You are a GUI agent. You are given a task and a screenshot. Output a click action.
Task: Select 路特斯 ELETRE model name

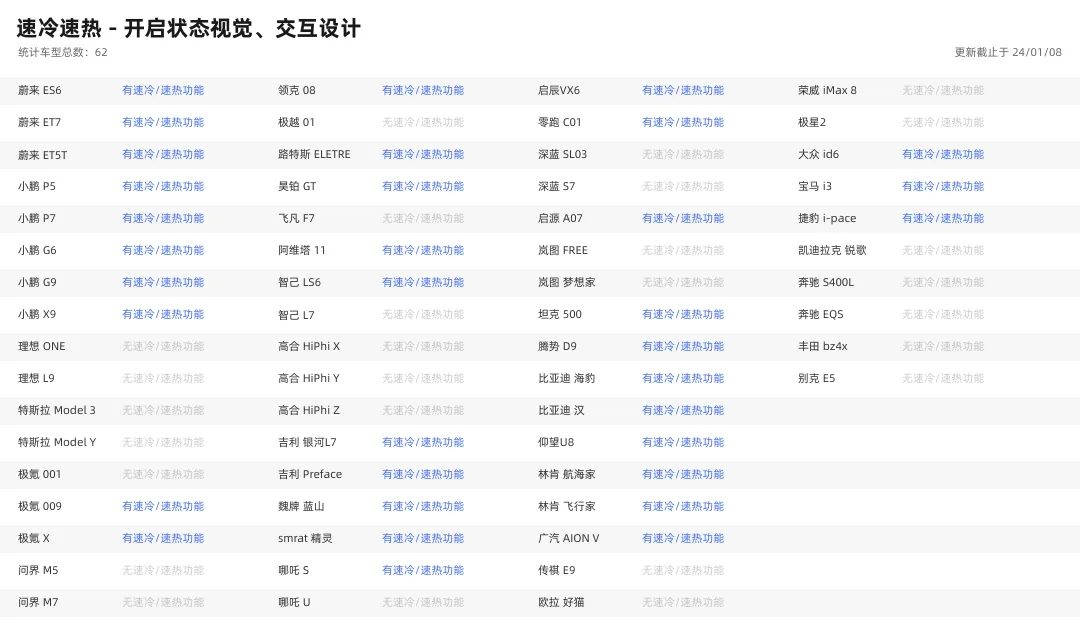pos(314,155)
